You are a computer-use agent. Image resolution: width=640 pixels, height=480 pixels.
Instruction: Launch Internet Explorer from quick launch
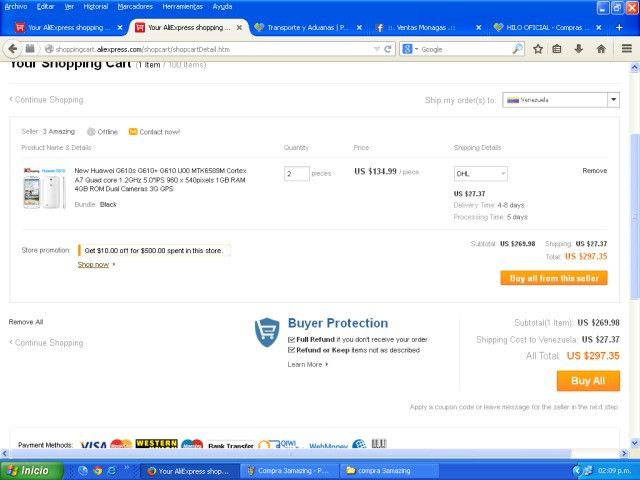pyautogui.click(x=111, y=471)
